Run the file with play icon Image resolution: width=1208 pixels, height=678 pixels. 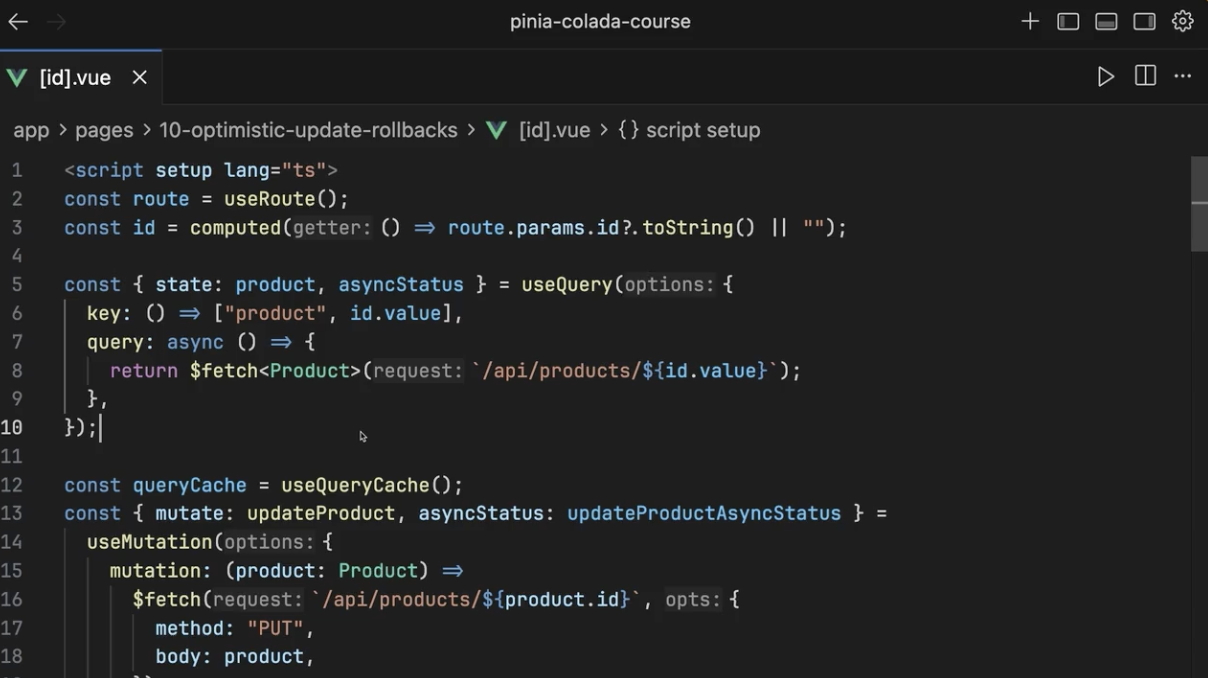1105,77
